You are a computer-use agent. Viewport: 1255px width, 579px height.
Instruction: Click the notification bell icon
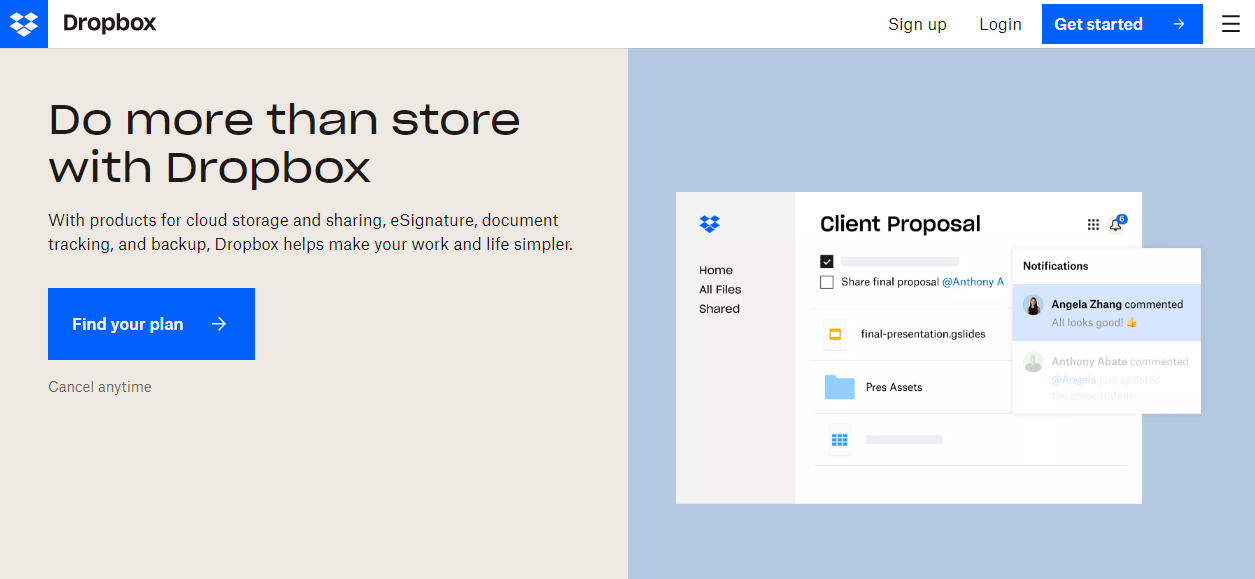[x=1115, y=225]
